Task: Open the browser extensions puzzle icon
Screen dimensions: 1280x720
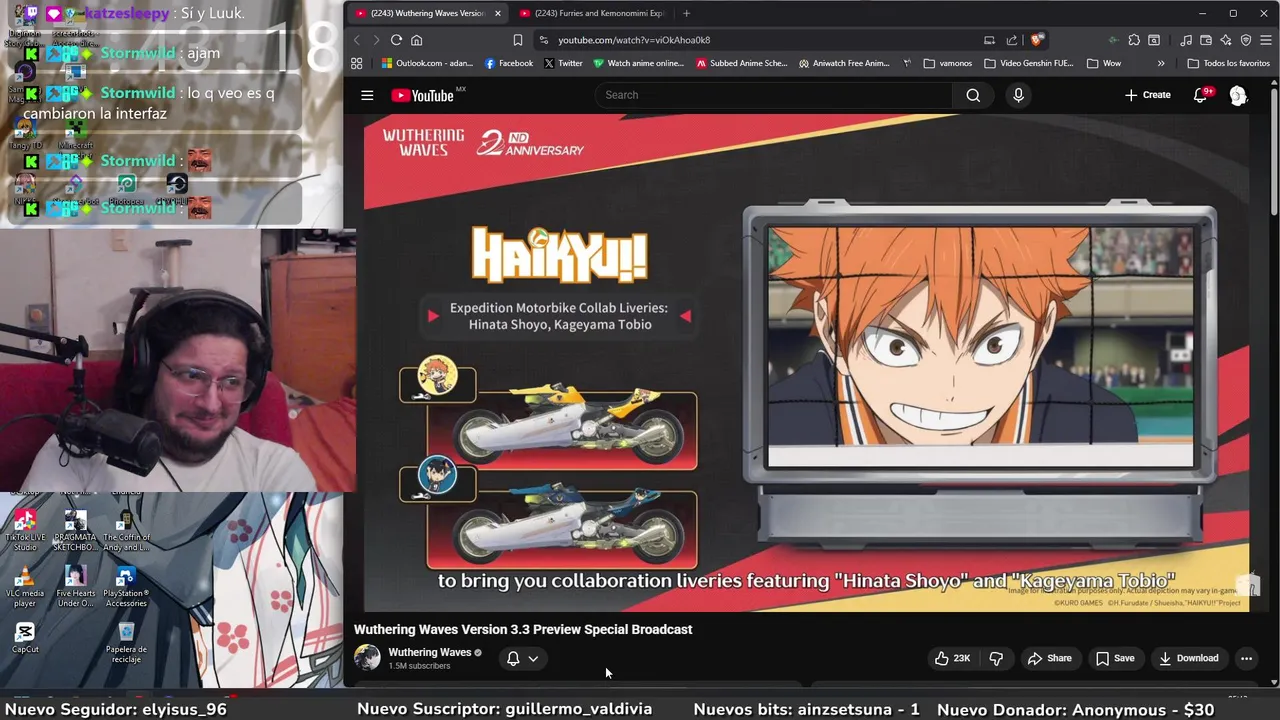Action: 1134,40
